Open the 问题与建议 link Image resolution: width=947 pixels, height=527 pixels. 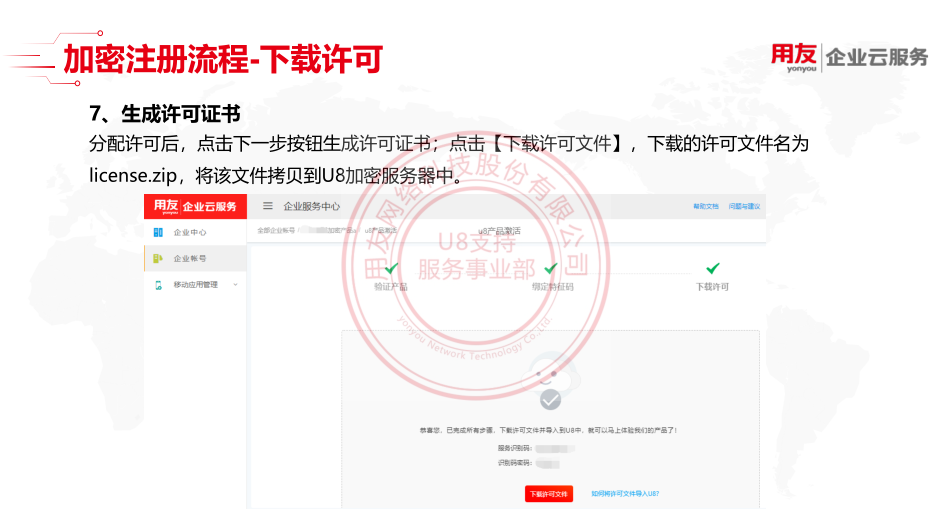pos(744,206)
